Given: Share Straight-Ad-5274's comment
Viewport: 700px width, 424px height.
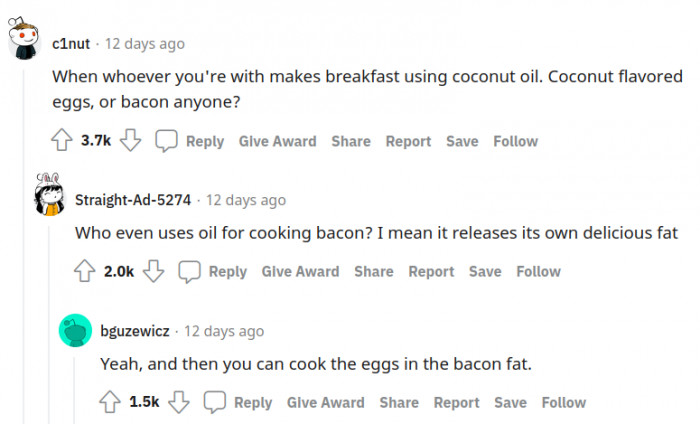Looking at the screenshot, I should 374,271.
